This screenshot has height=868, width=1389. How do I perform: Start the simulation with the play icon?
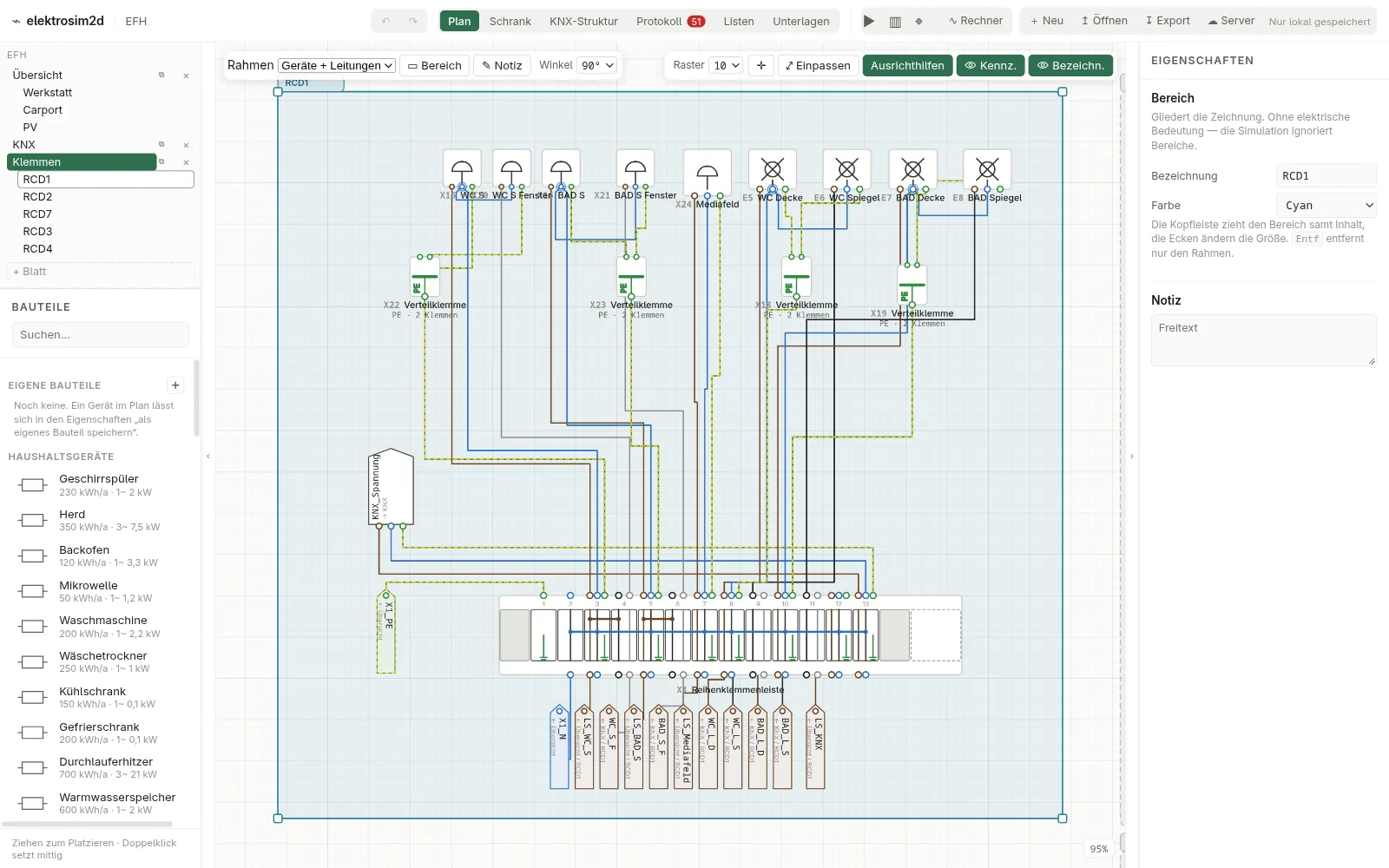(869, 21)
